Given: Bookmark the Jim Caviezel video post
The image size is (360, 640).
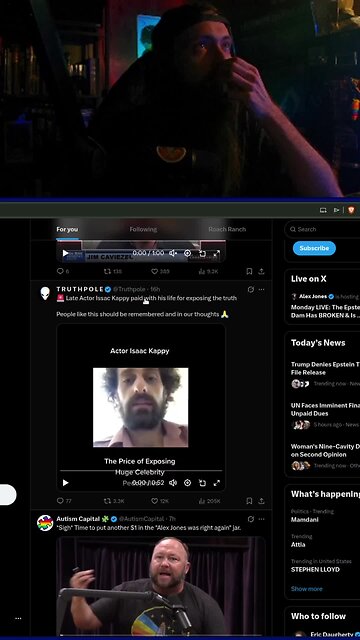Looking at the screenshot, I should click(249, 271).
